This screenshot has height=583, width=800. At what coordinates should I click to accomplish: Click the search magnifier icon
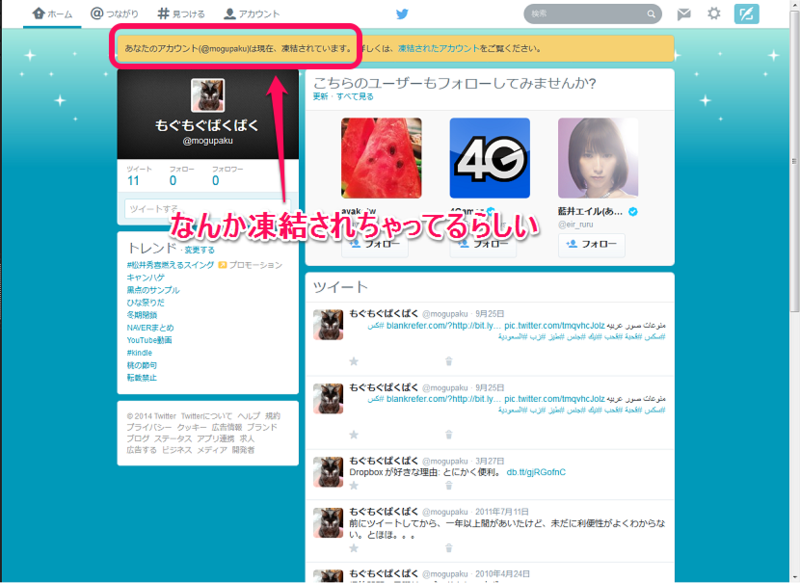651,14
